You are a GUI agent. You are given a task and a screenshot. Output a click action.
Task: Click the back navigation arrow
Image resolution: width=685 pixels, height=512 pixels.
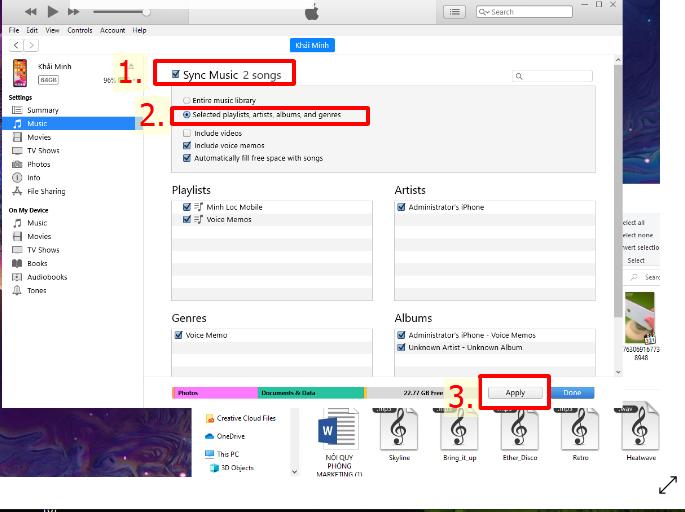(x=16, y=45)
